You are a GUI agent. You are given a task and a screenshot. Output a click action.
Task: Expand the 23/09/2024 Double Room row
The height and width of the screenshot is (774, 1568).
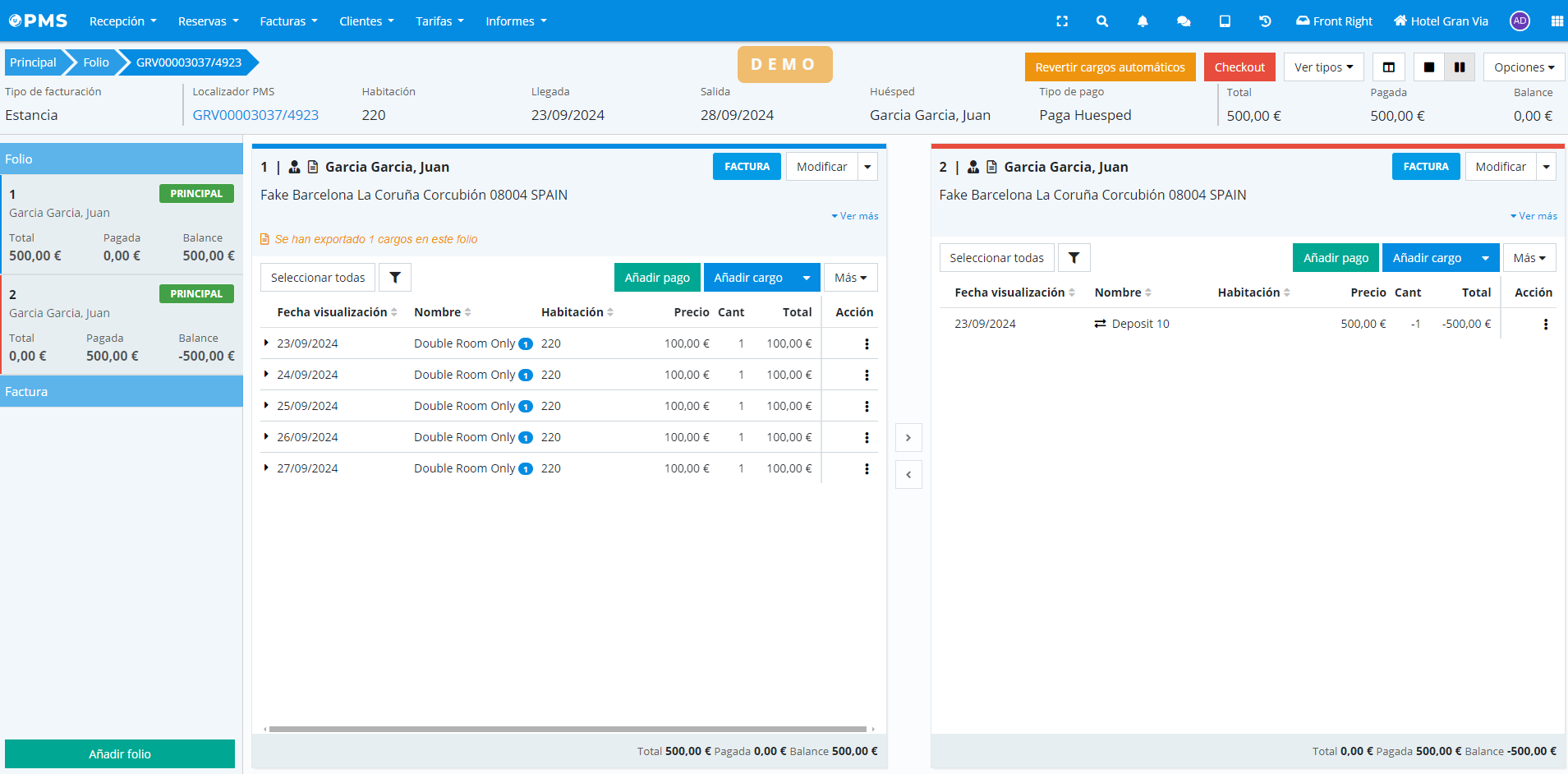click(266, 343)
